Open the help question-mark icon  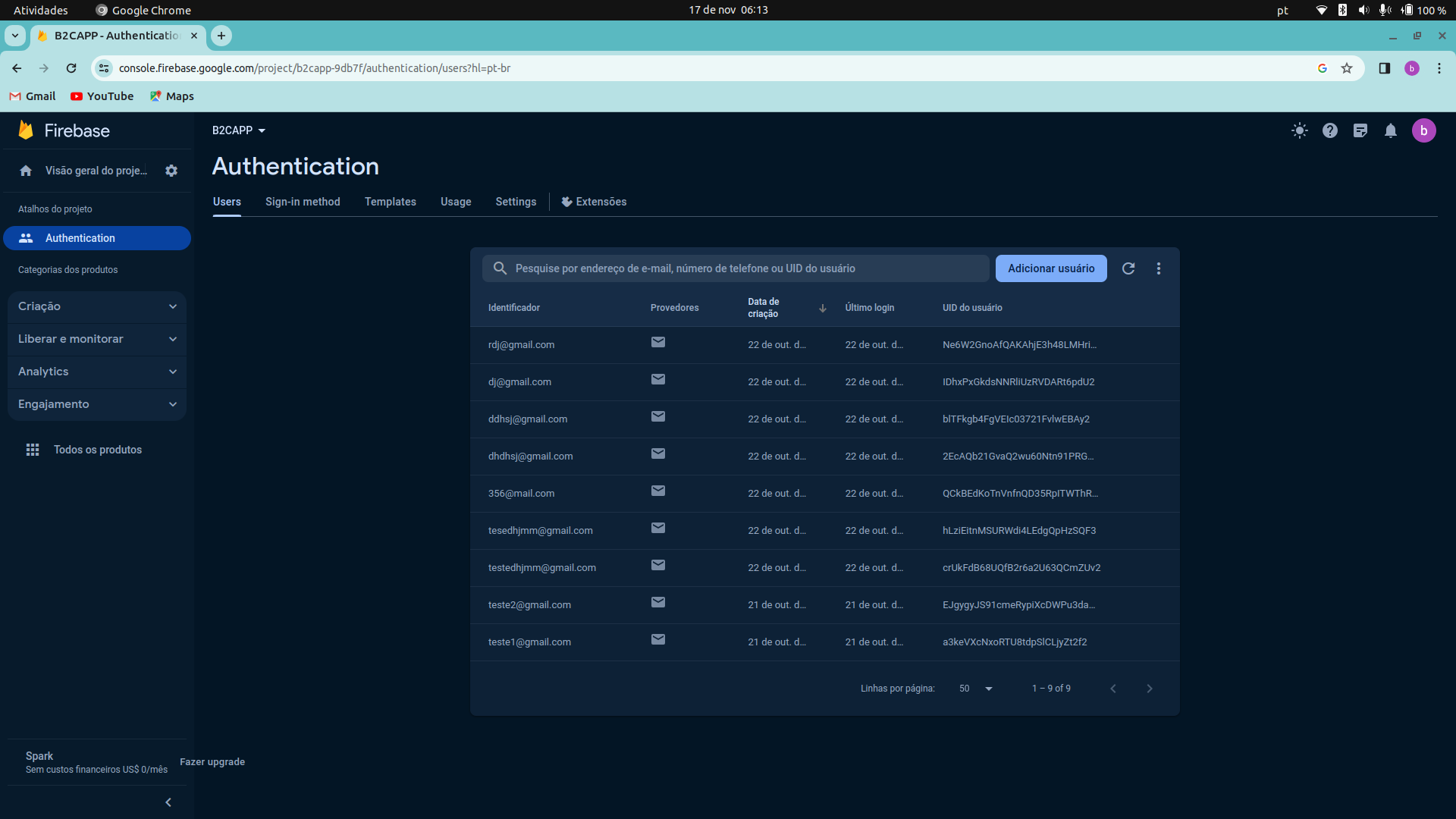coord(1330,130)
